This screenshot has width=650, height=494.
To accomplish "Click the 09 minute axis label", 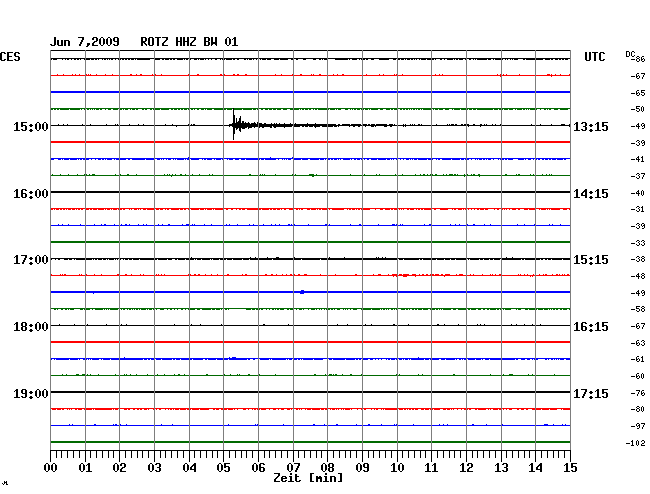I will (x=362, y=468).
